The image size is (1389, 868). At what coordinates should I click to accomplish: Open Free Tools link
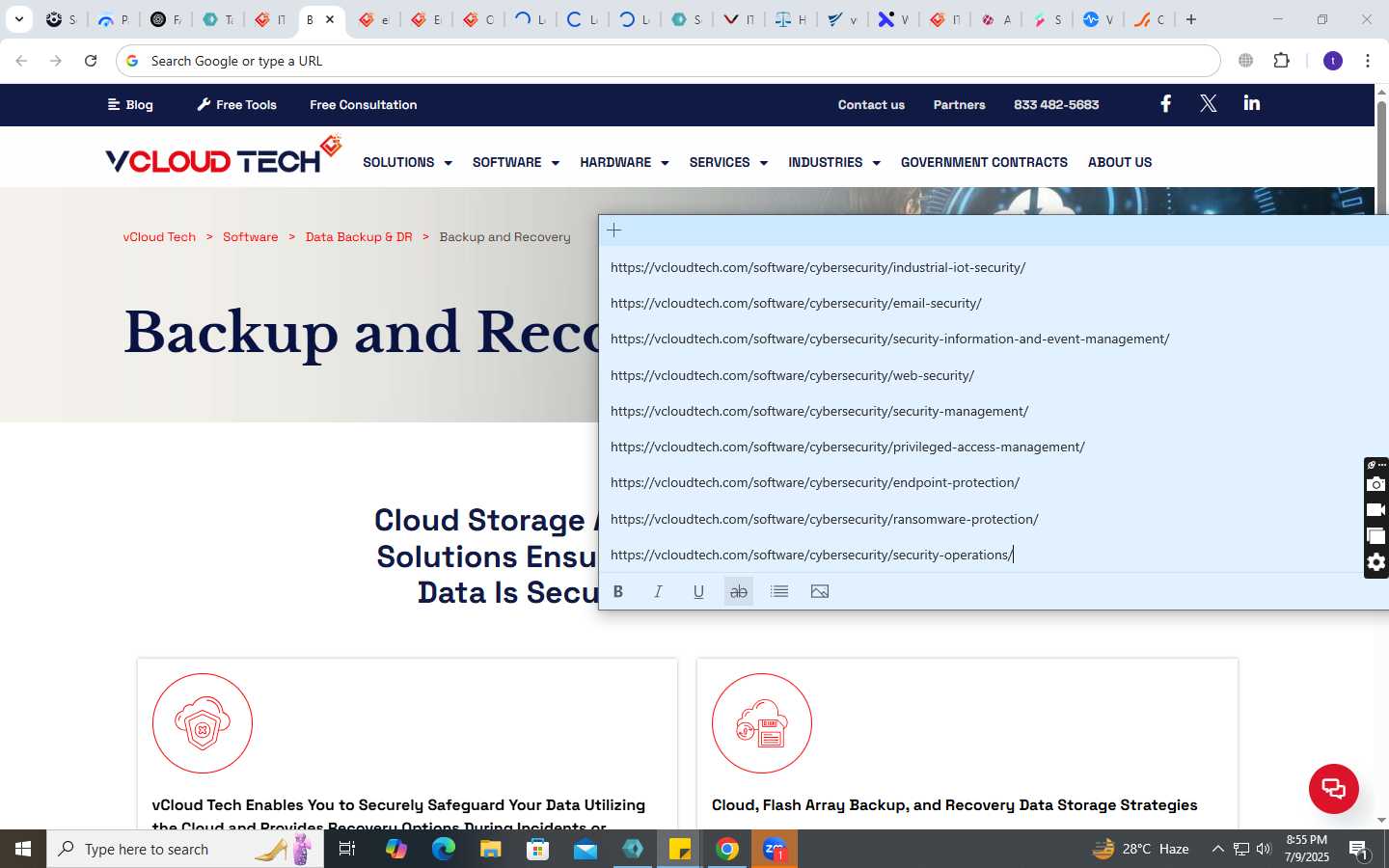(x=236, y=105)
